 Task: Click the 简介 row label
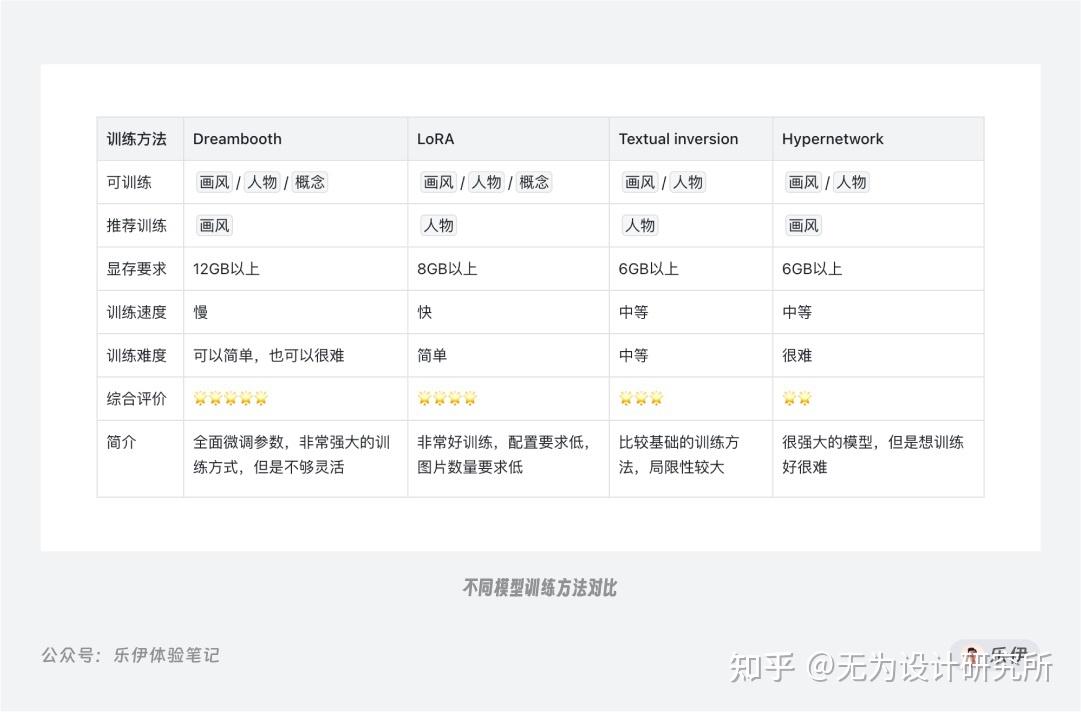pyautogui.click(x=121, y=442)
